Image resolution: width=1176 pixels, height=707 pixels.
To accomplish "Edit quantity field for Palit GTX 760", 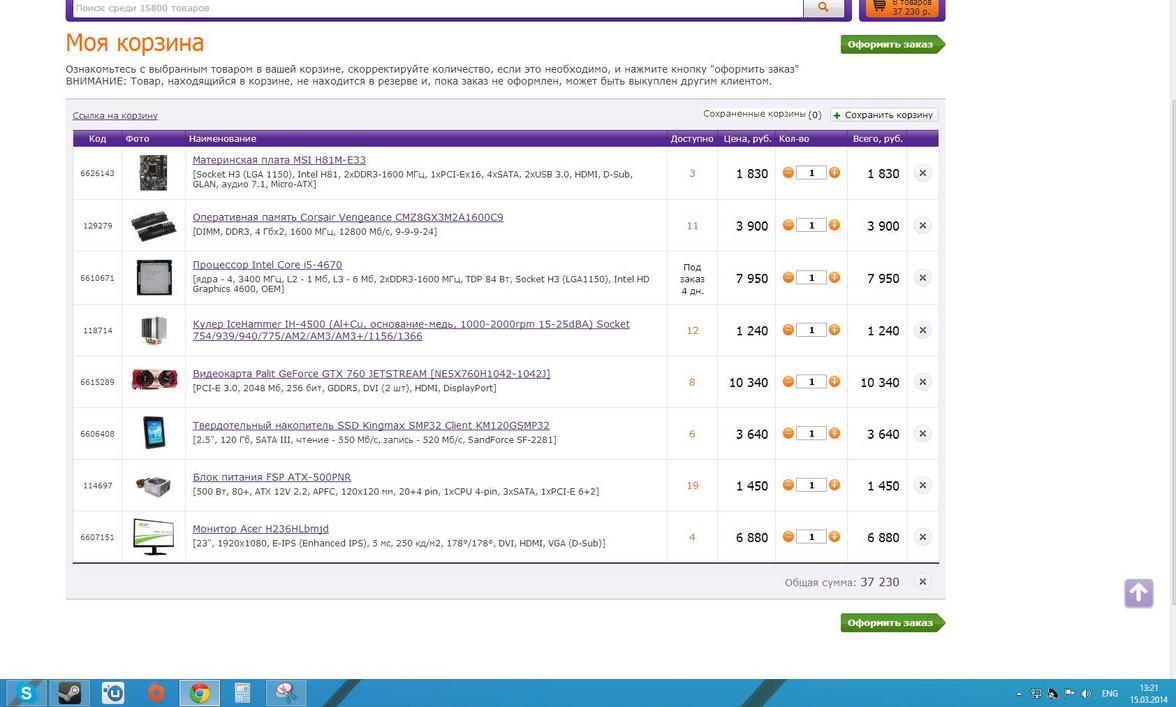I will [811, 382].
